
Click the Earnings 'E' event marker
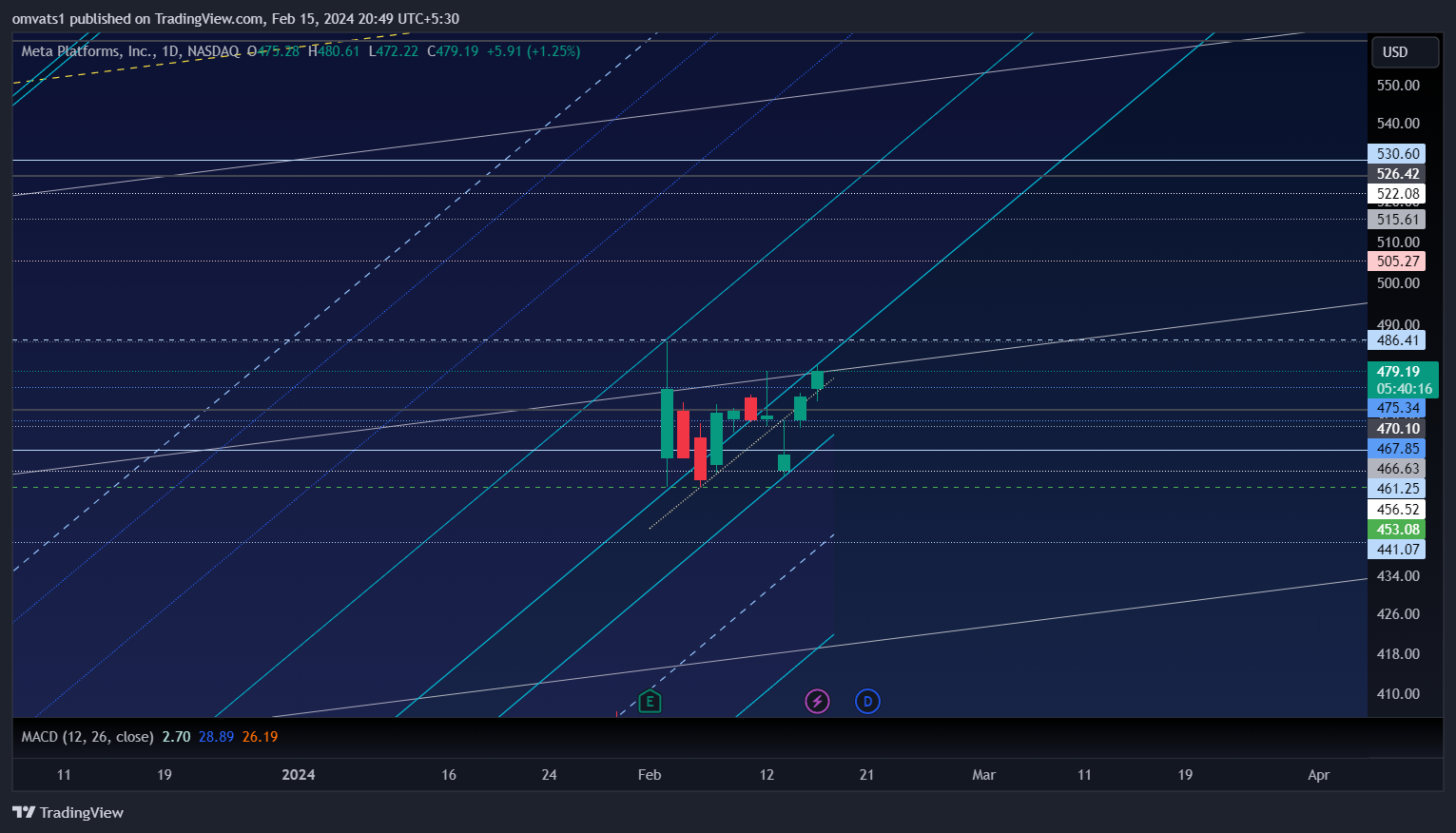(x=650, y=702)
